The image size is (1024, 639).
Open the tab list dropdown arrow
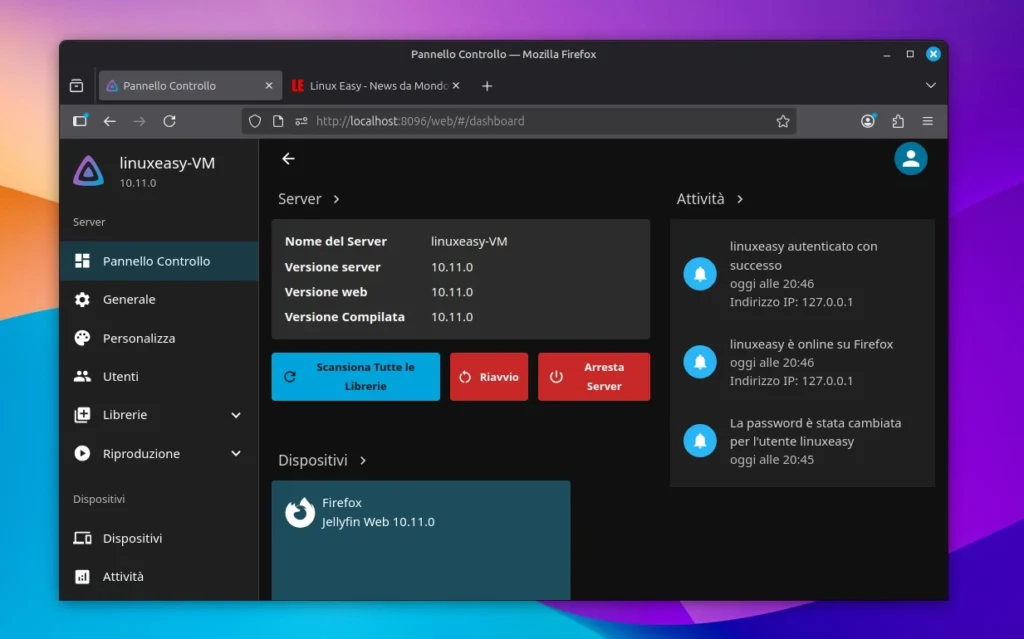pos(930,86)
